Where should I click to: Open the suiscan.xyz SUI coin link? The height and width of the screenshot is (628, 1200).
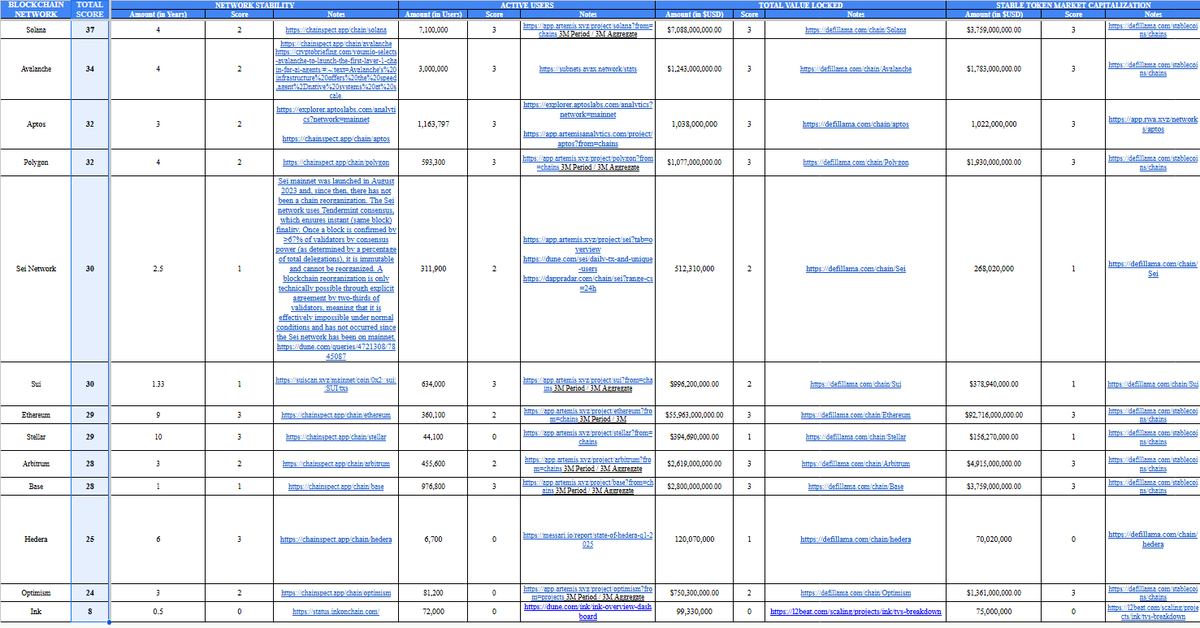(336, 382)
